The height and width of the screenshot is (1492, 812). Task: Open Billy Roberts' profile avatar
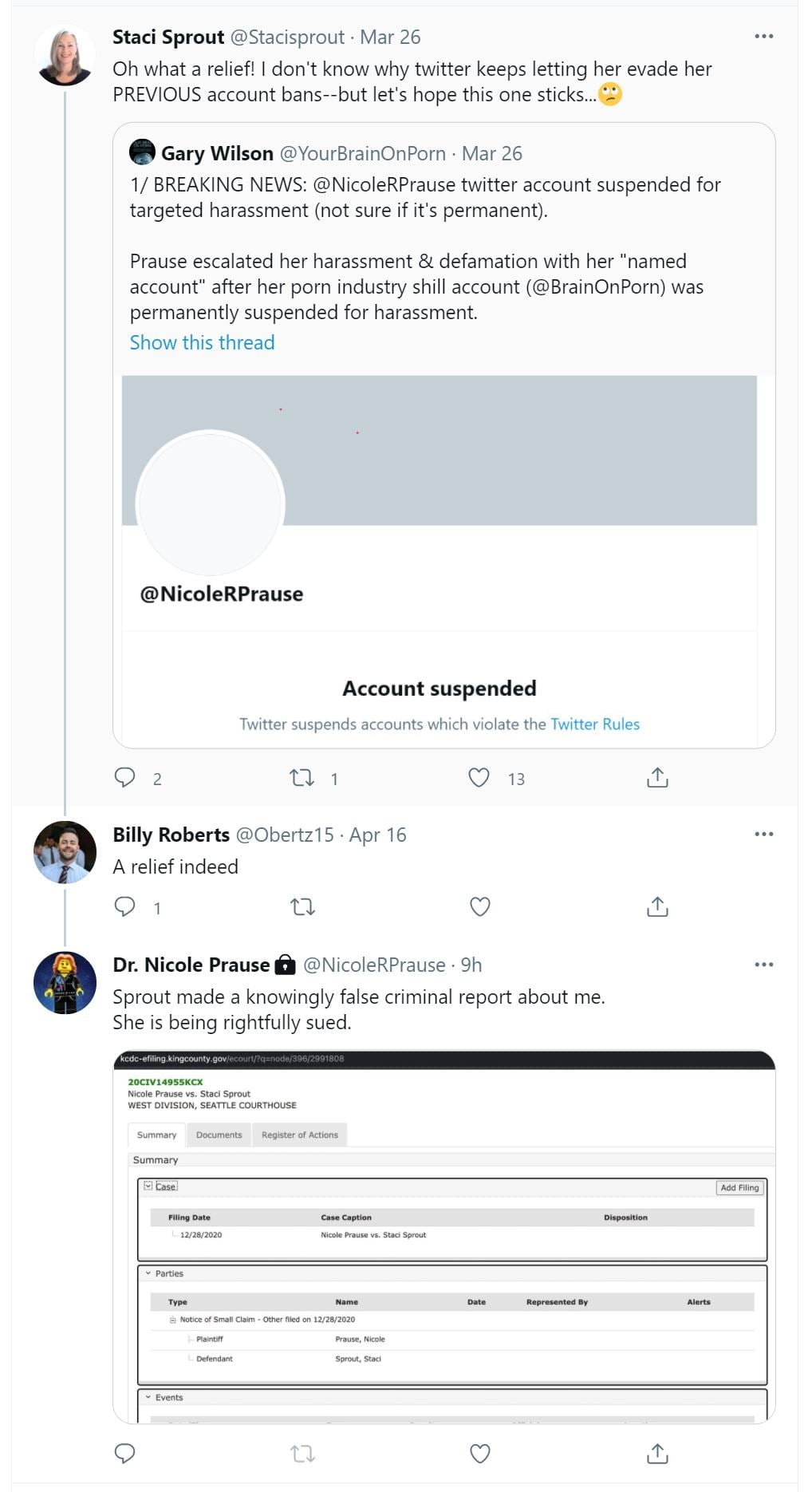65,852
